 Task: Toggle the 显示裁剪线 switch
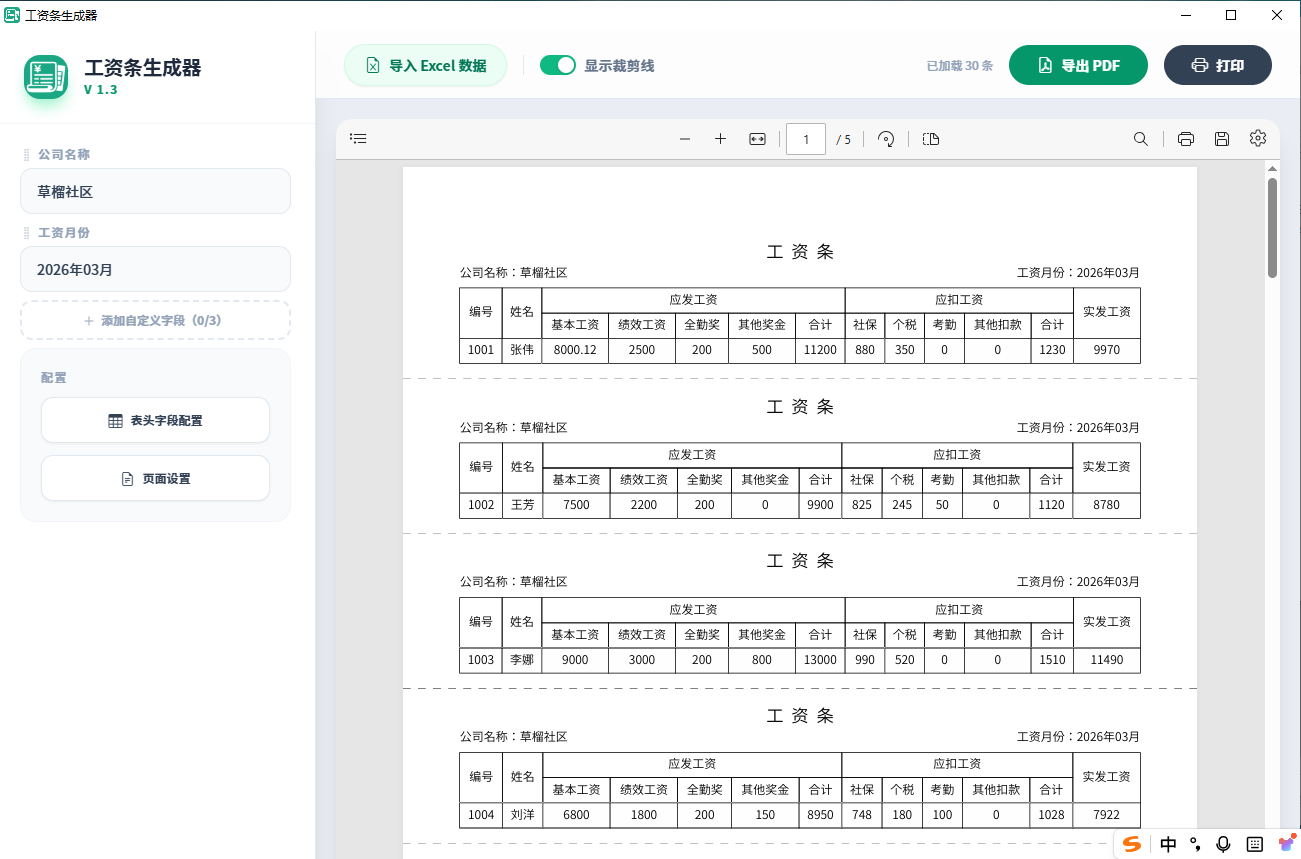point(558,65)
